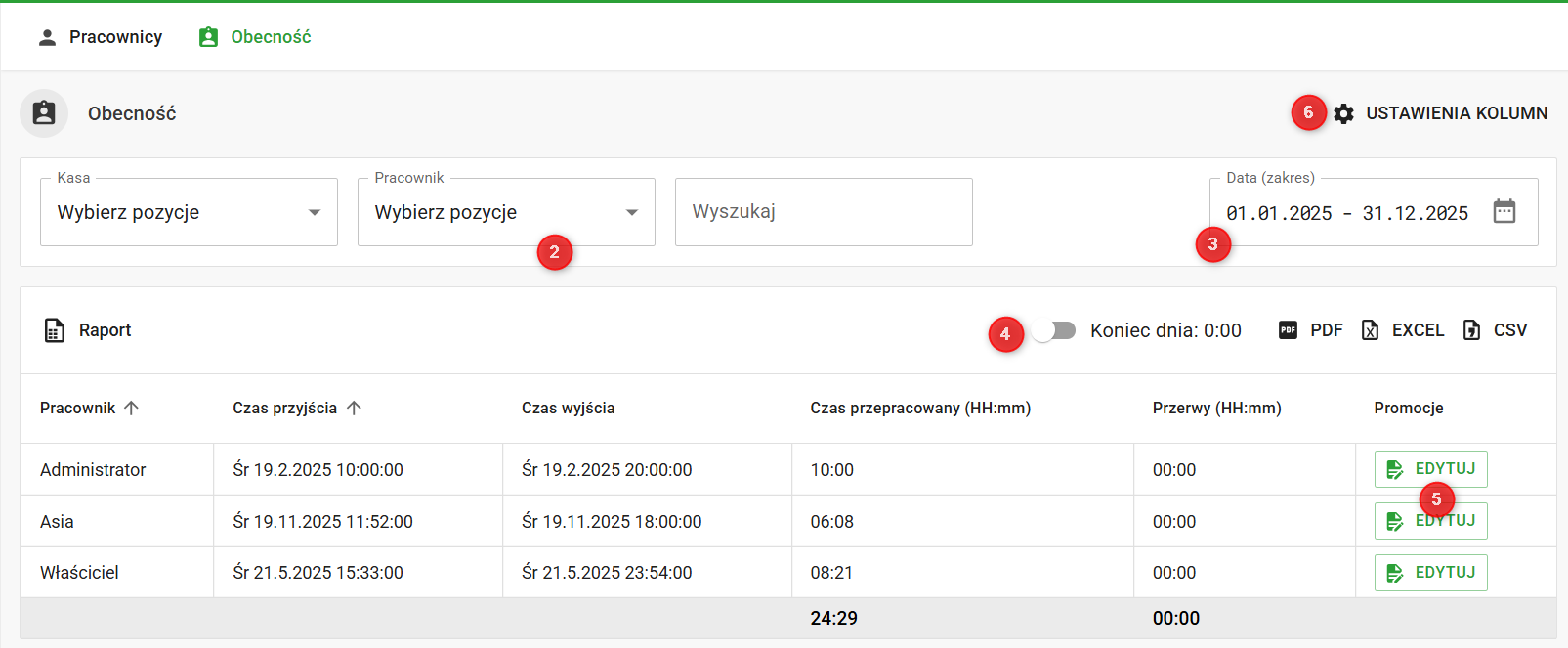The image size is (1568, 648).
Task: Click edit icon in Właściciel row
Action: point(1395,573)
